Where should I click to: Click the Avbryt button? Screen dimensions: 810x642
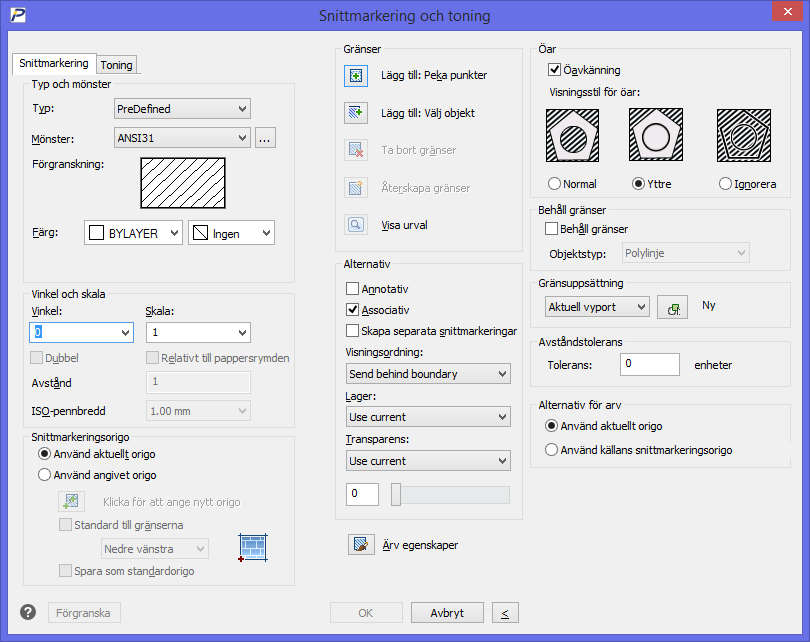(x=447, y=613)
